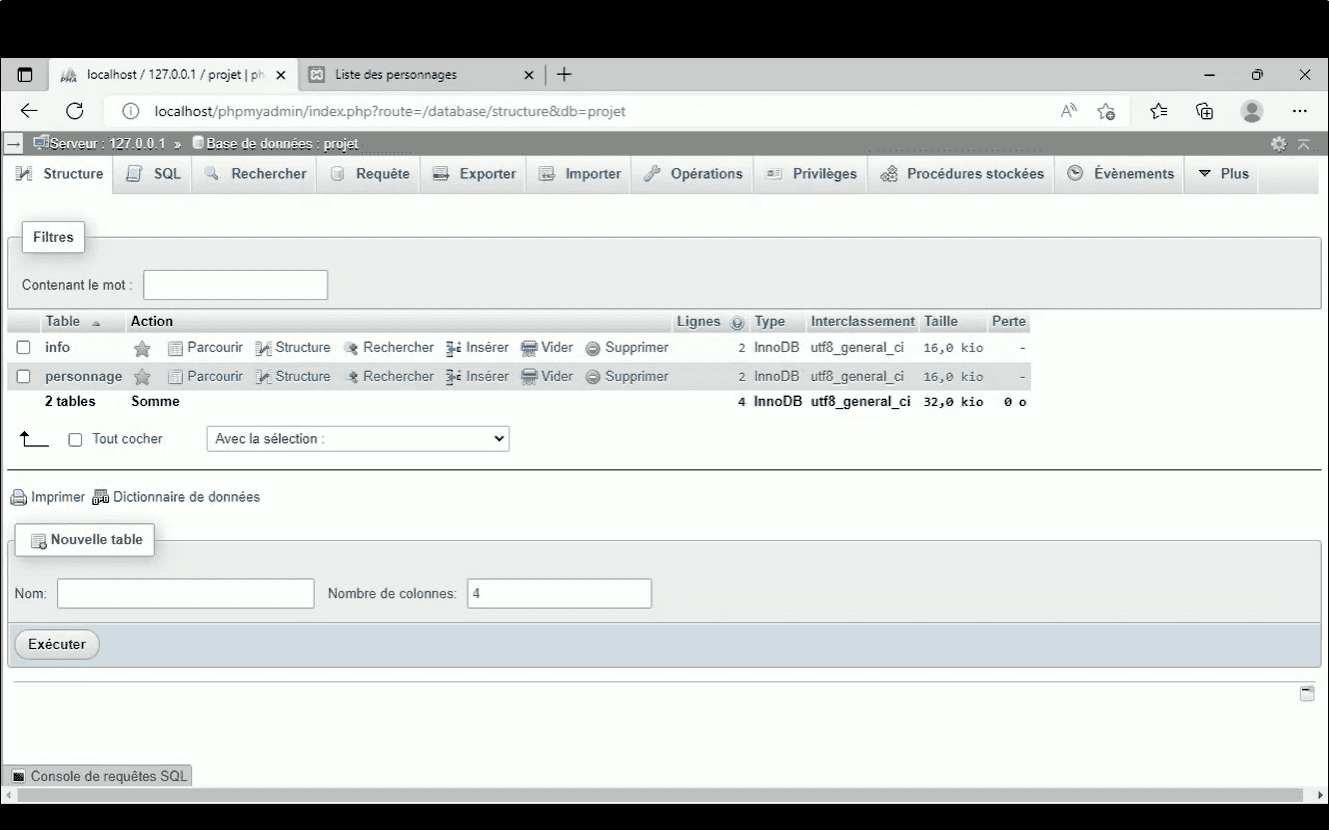Switch to the SQL tab

coord(152,173)
